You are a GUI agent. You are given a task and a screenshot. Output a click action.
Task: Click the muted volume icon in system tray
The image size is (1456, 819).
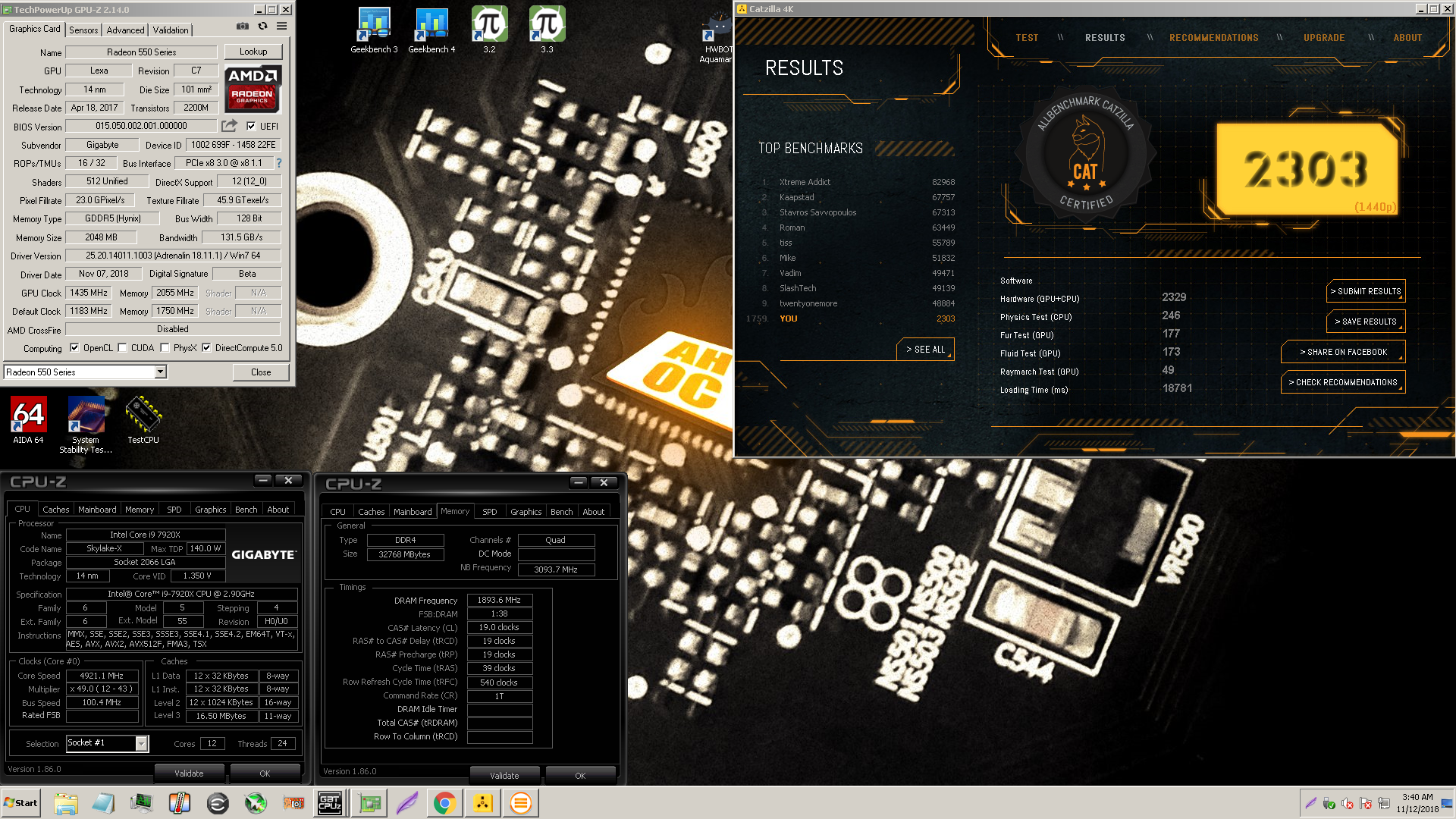(1348, 804)
